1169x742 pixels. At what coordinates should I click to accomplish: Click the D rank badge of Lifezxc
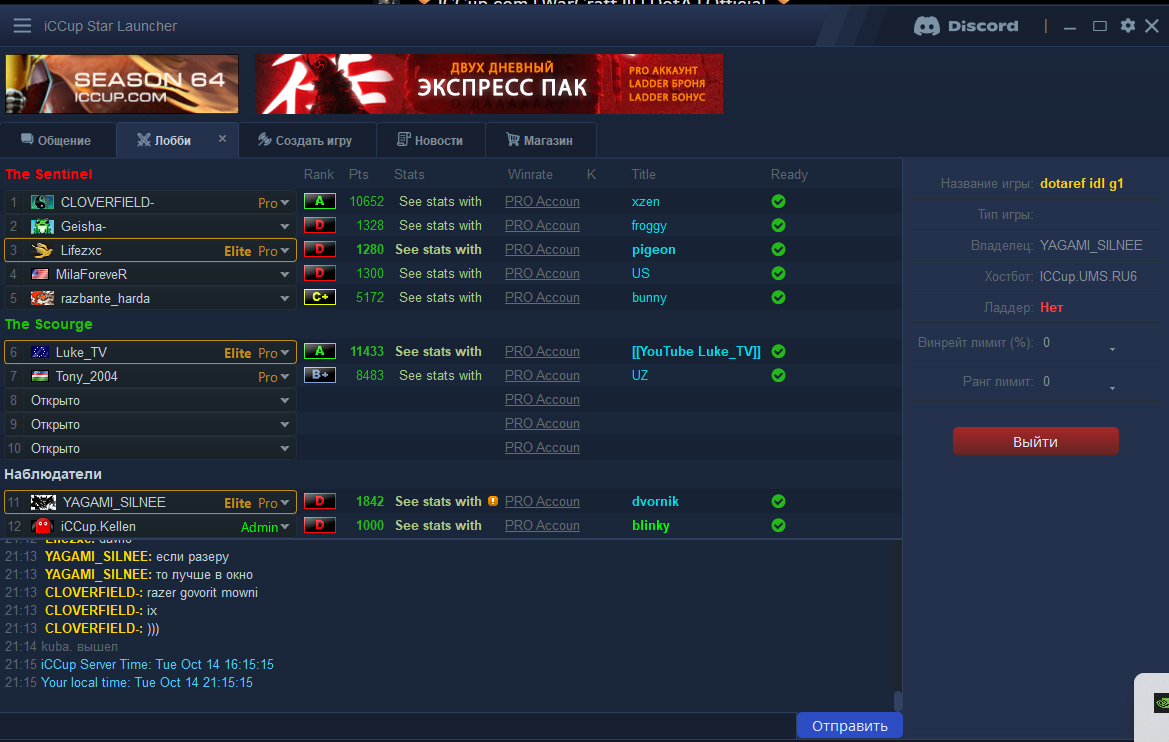tap(320, 249)
